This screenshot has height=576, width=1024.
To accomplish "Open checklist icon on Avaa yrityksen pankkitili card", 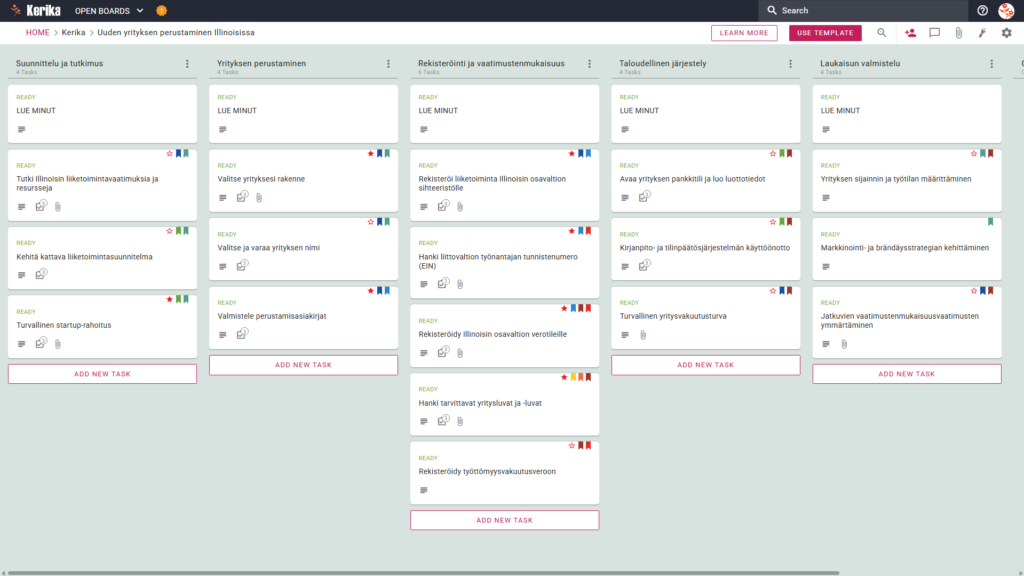I will click(x=645, y=197).
